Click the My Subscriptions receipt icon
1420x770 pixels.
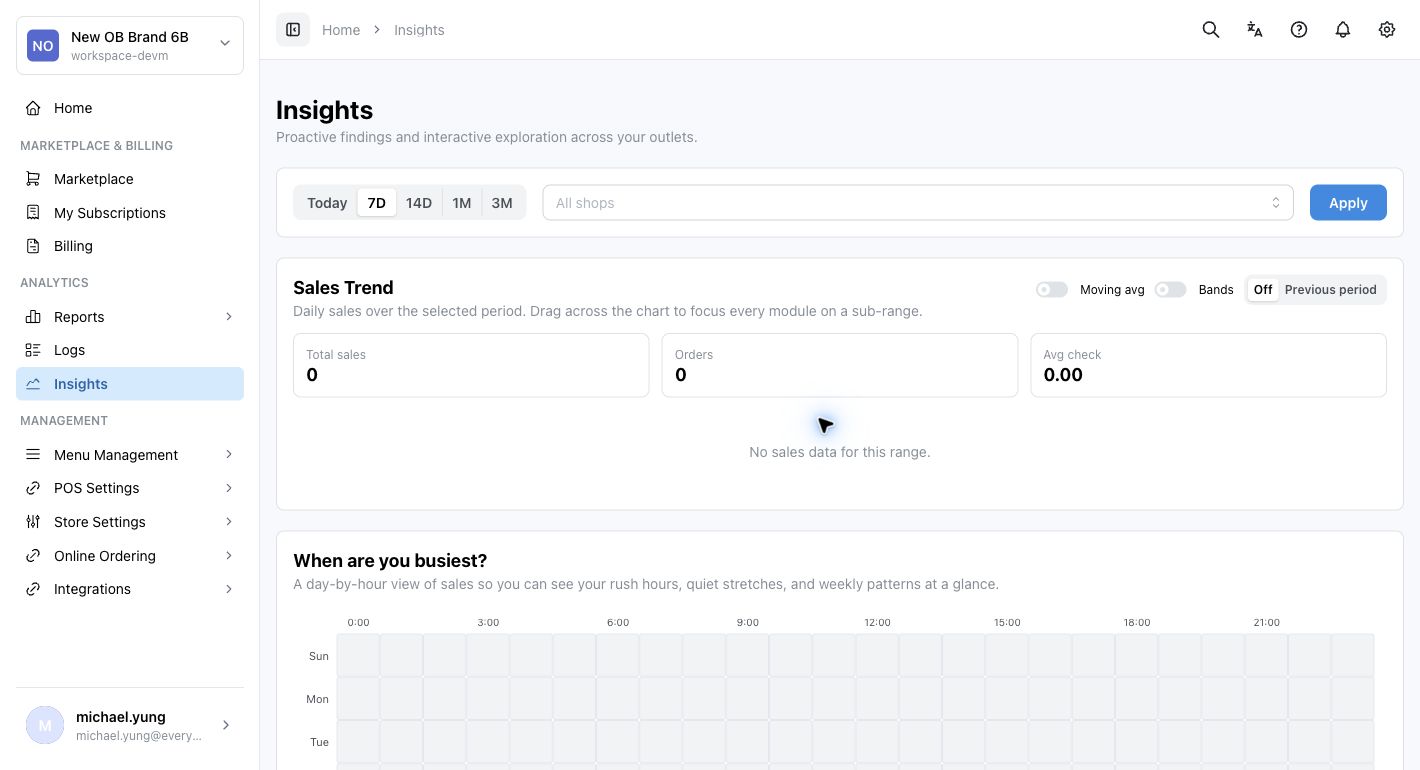[x=33, y=213]
